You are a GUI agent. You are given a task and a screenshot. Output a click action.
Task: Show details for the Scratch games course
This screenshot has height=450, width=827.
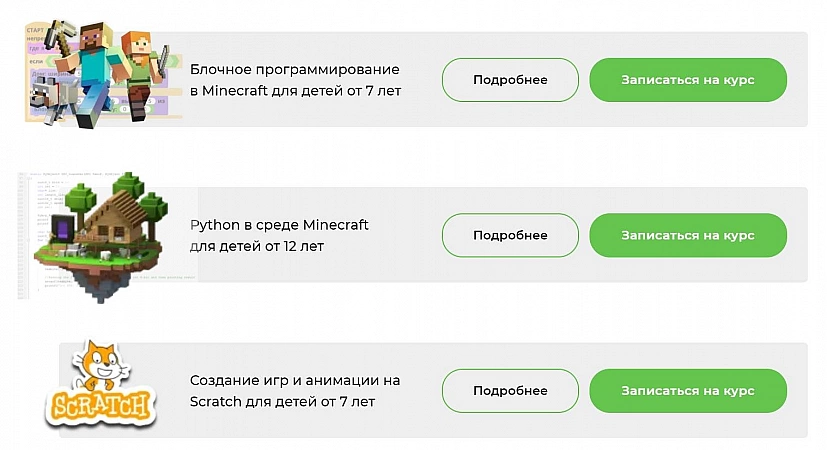pyautogui.click(x=510, y=391)
